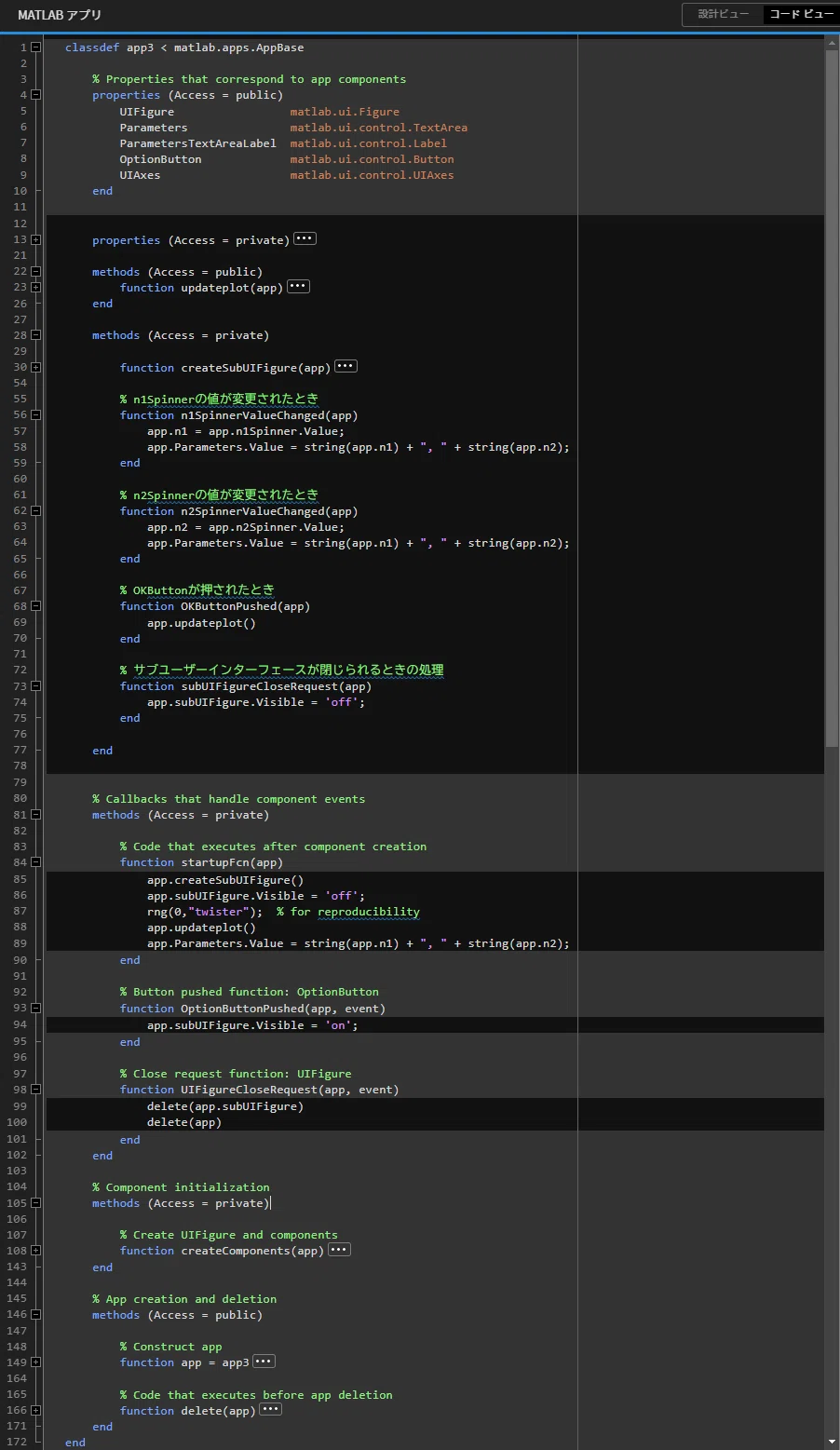
Task: Click the scrollbar up arrow in the editor
Action: [832, 43]
